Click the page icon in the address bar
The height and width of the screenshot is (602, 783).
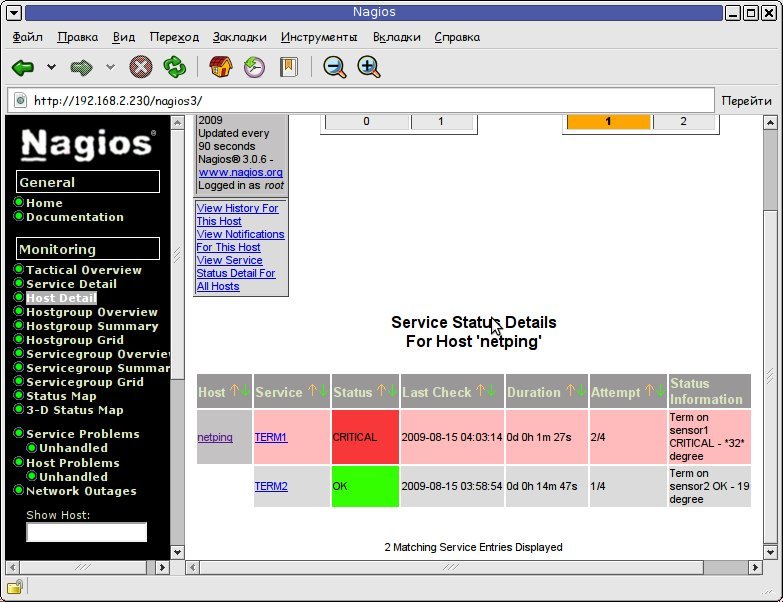coord(20,100)
